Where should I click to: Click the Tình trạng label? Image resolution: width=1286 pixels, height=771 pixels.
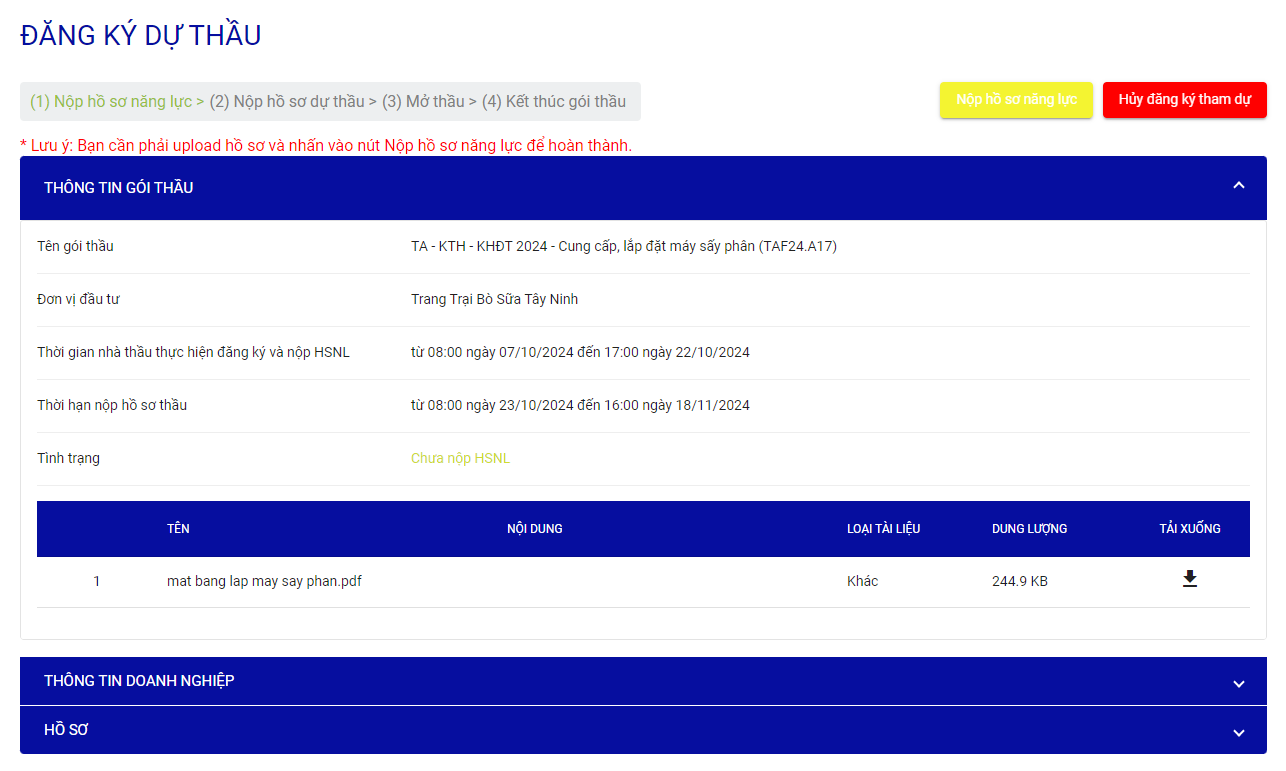pyautogui.click(x=68, y=458)
